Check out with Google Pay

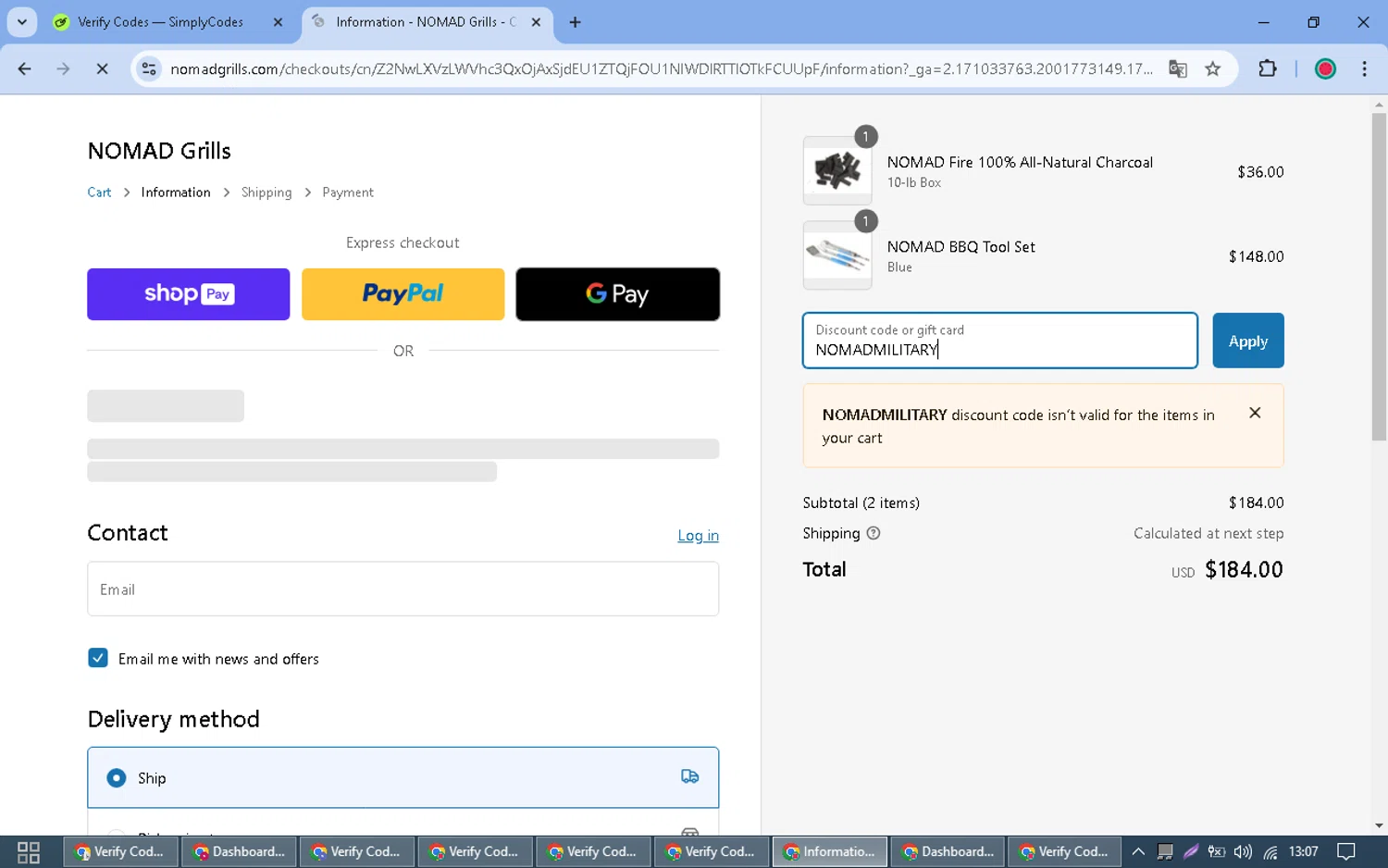click(x=618, y=294)
